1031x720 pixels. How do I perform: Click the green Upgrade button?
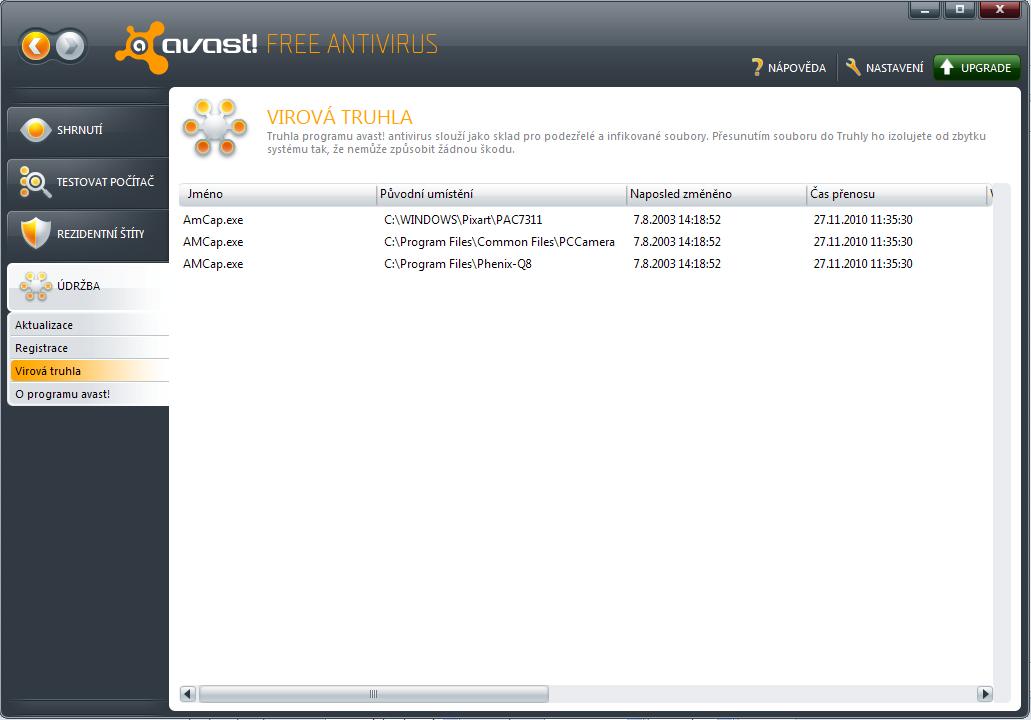point(976,68)
